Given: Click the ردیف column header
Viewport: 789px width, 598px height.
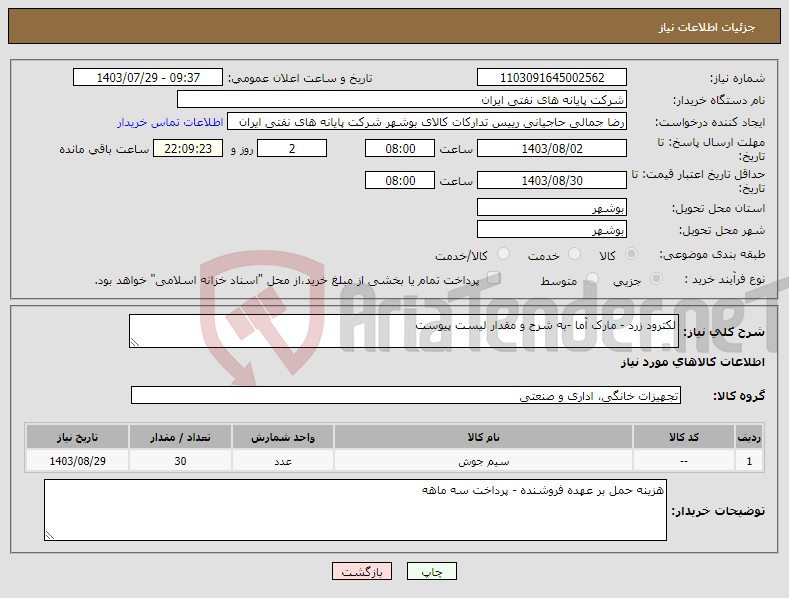Looking at the screenshot, I should (749, 437).
